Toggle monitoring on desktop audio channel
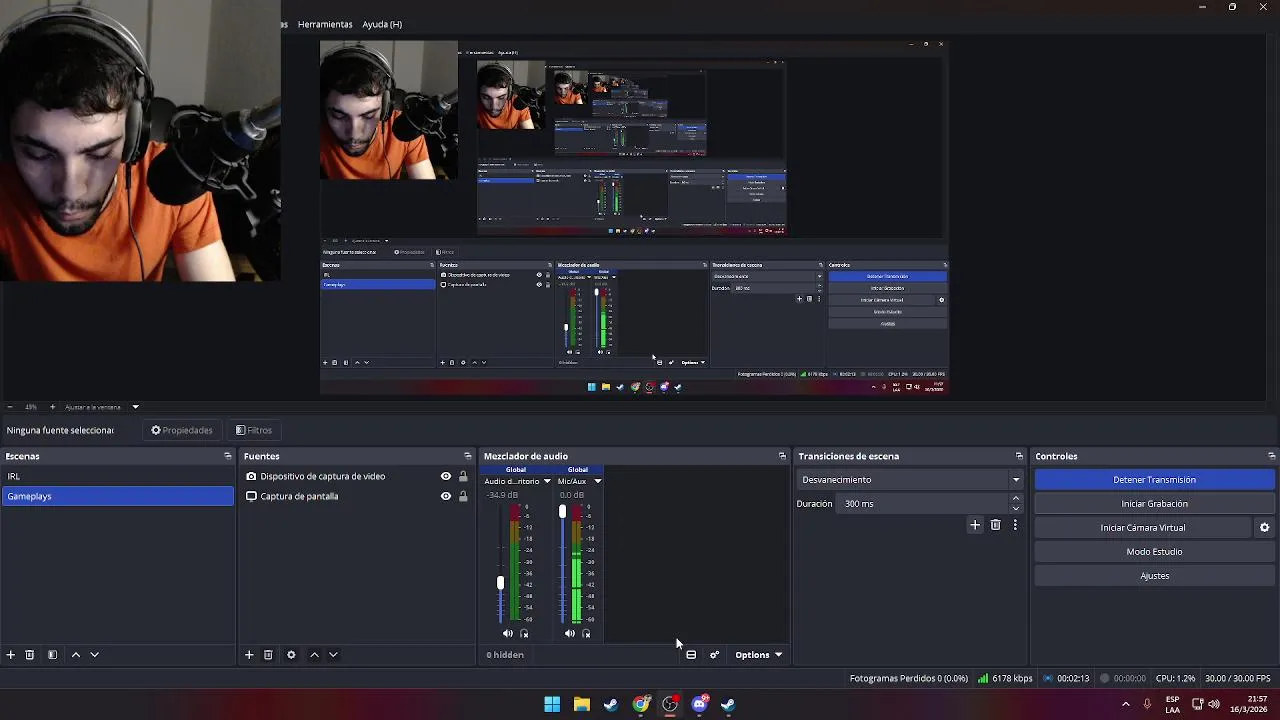 [524, 633]
